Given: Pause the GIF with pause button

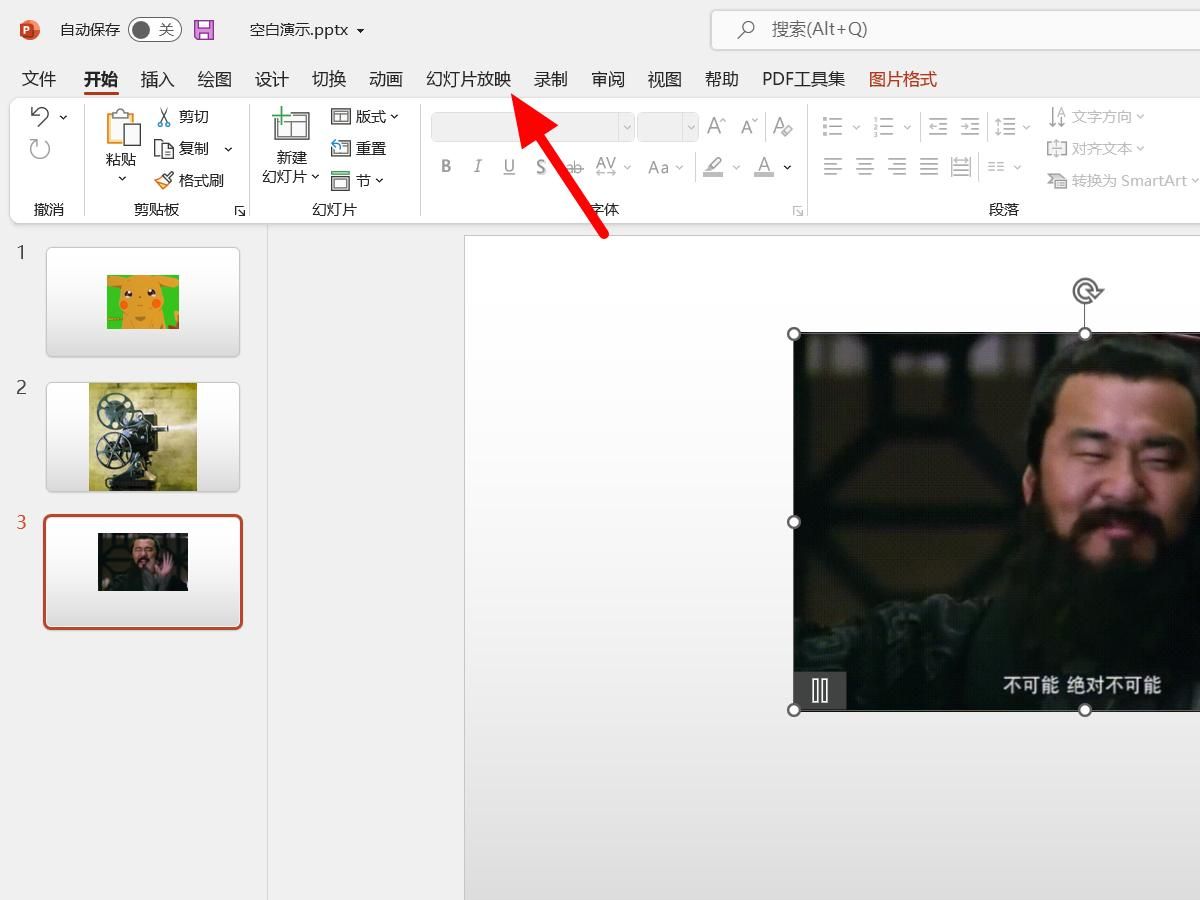Looking at the screenshot, I should [820, 690].
